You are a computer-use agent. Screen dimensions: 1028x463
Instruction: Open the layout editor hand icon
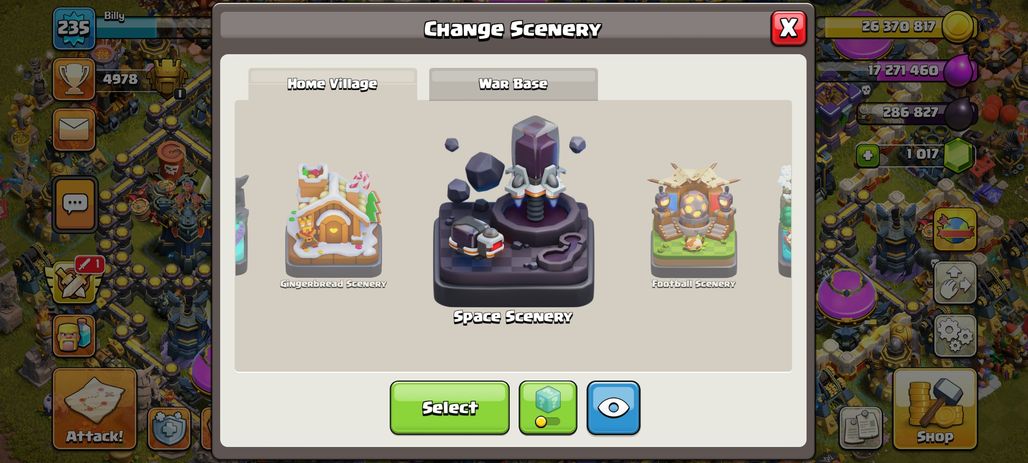[x=955, y=282]
